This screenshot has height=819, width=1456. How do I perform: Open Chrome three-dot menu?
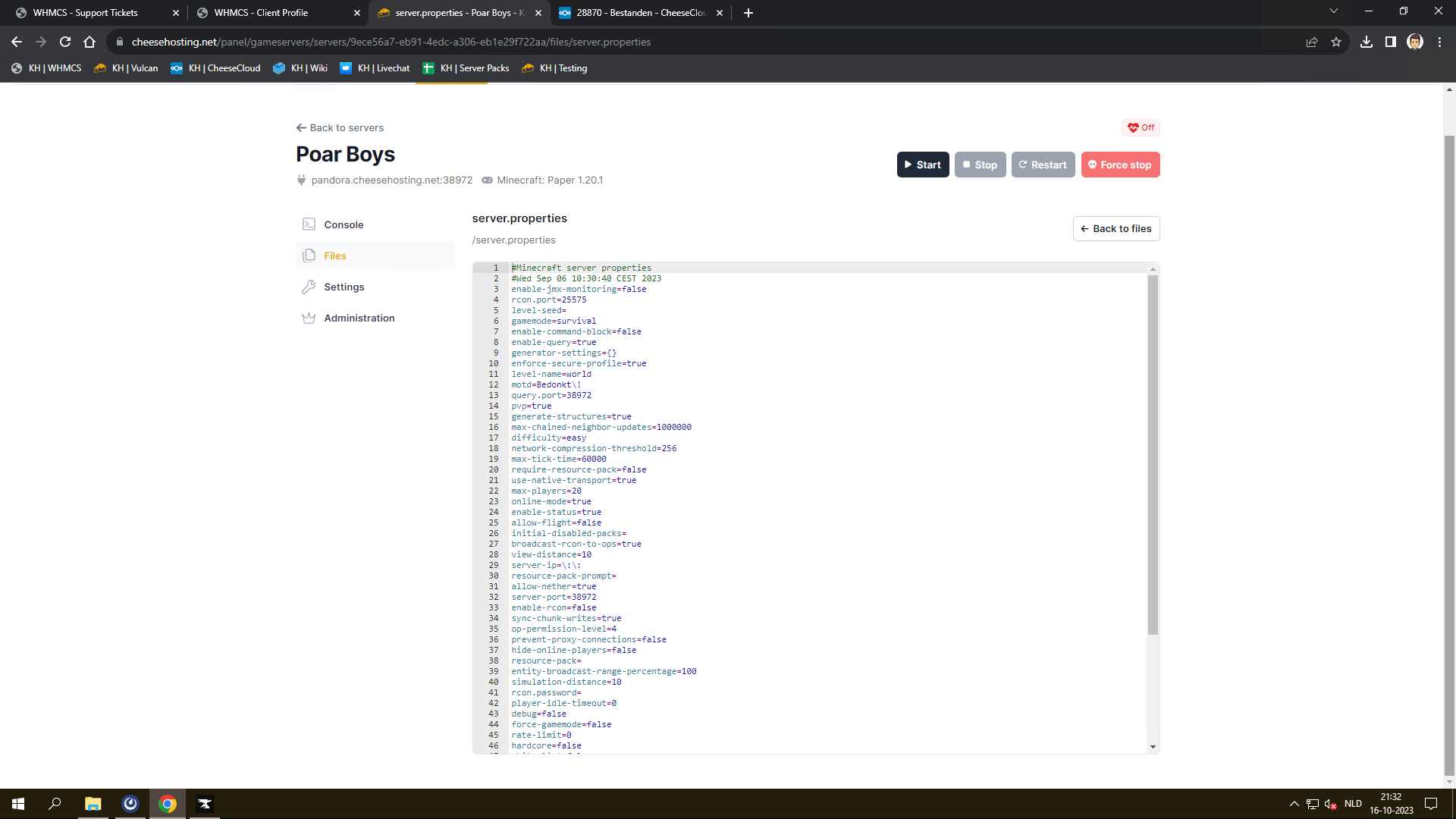(1439, 42)
